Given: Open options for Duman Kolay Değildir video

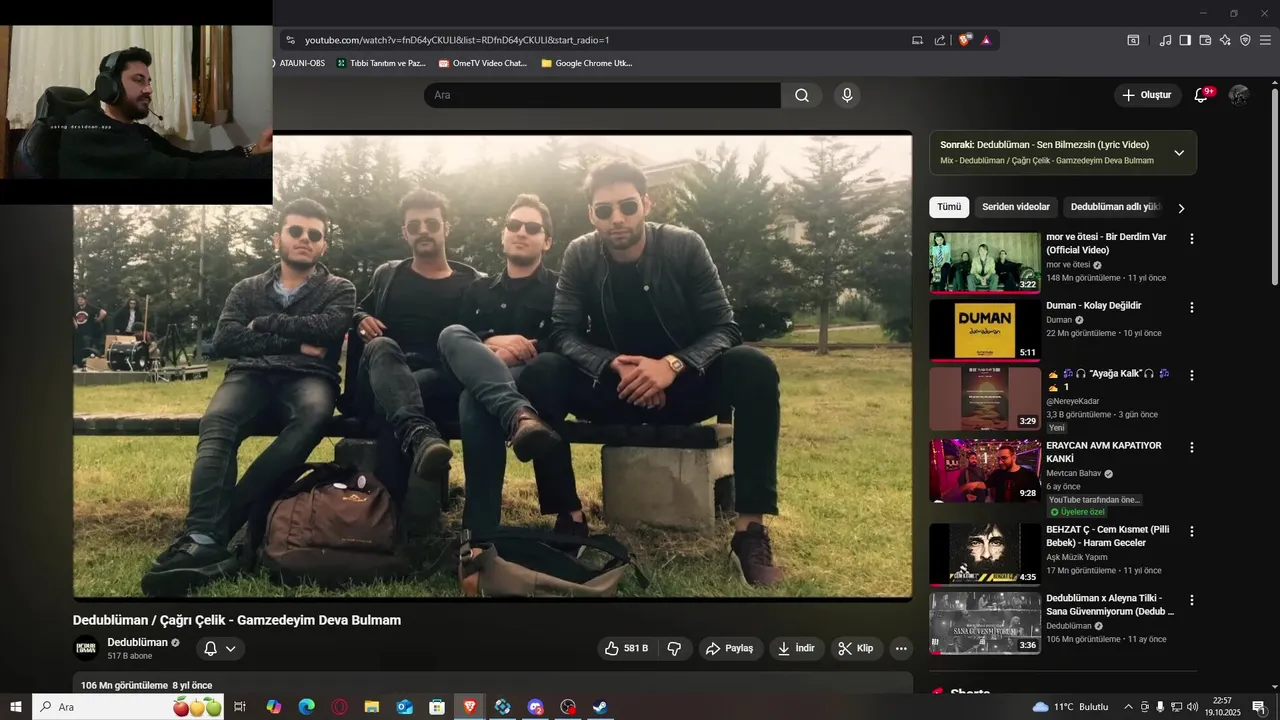Looking at the screenshot, I should click(x=1191, y=307).
